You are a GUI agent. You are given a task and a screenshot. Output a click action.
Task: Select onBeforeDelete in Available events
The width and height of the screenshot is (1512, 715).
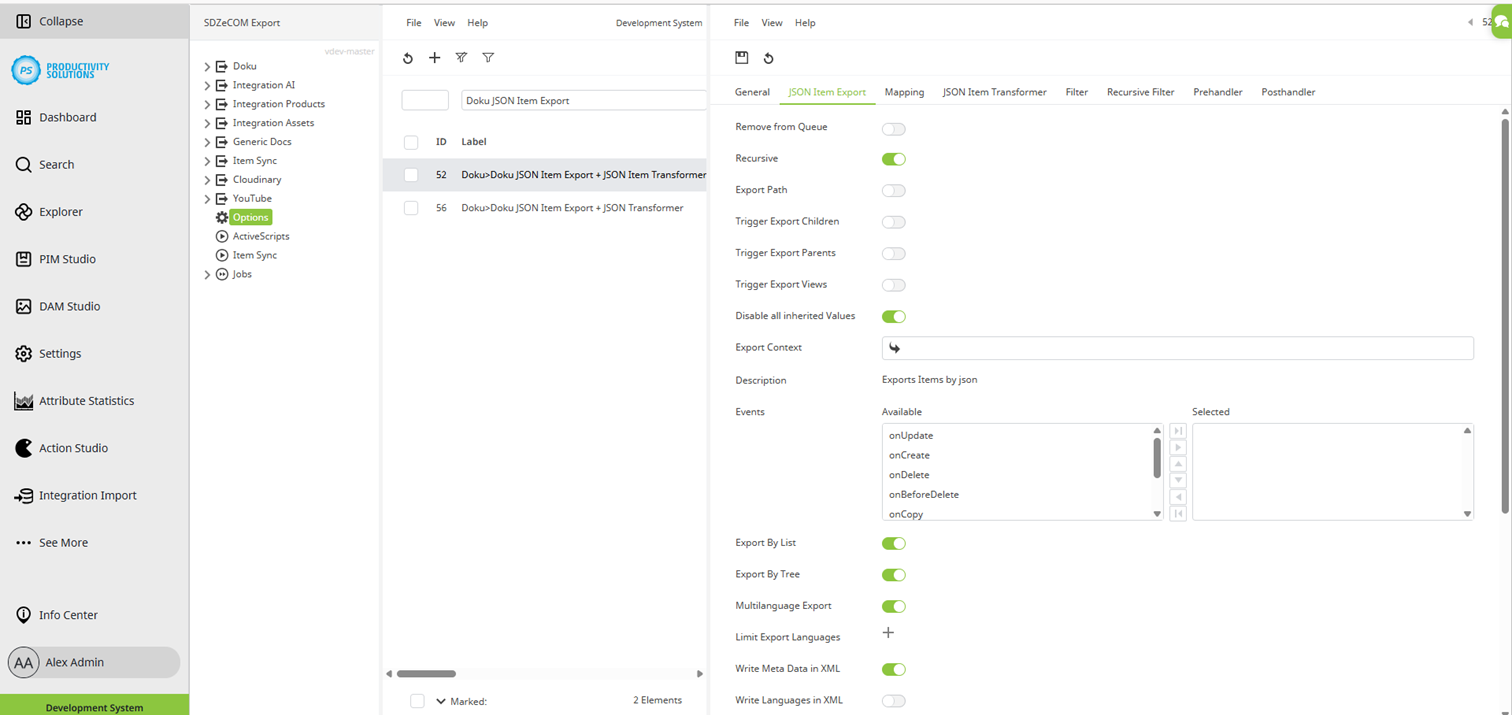click(x=924, y=495)
